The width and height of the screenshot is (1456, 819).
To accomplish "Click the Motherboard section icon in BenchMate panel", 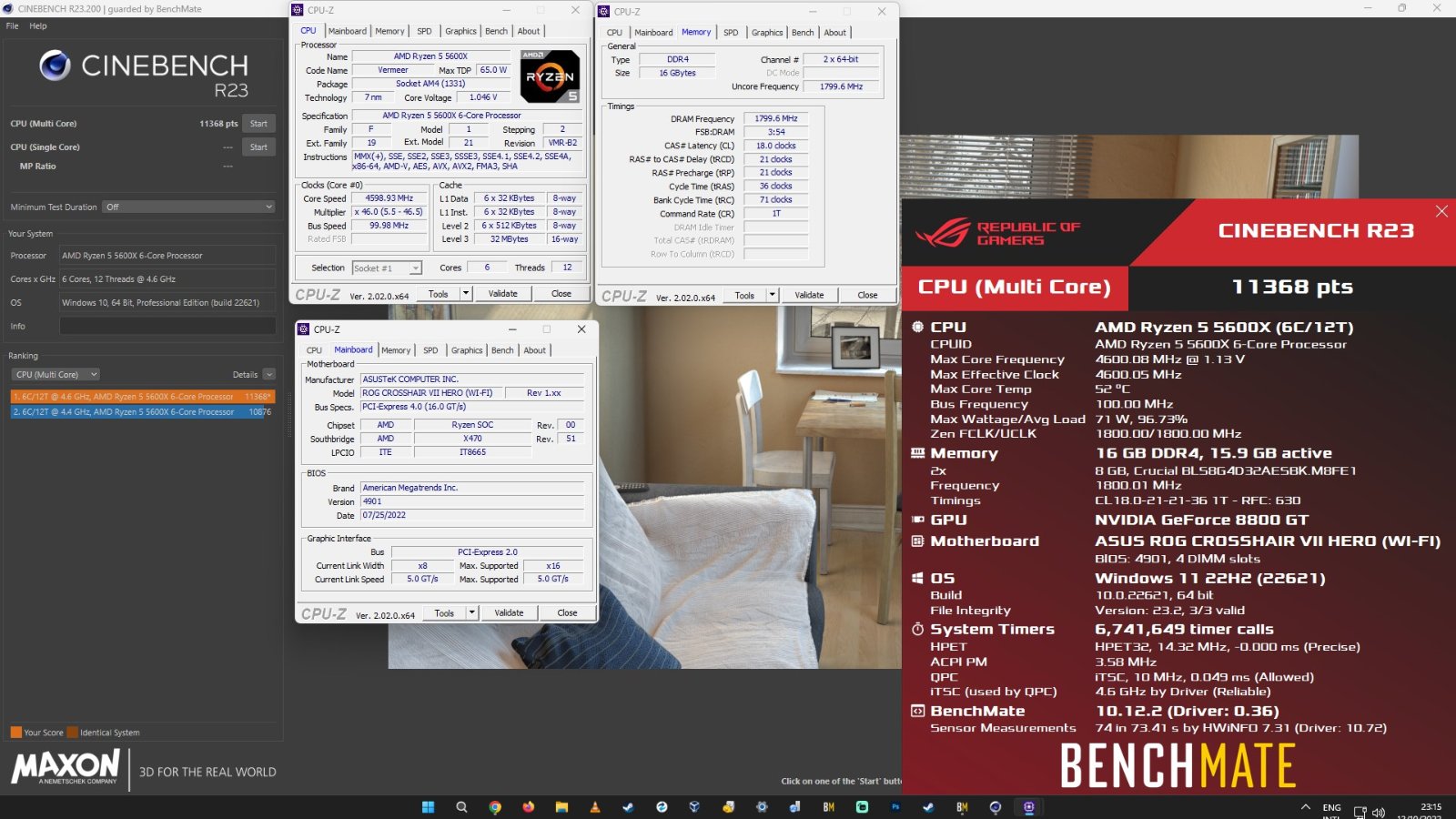I will 917,541.
